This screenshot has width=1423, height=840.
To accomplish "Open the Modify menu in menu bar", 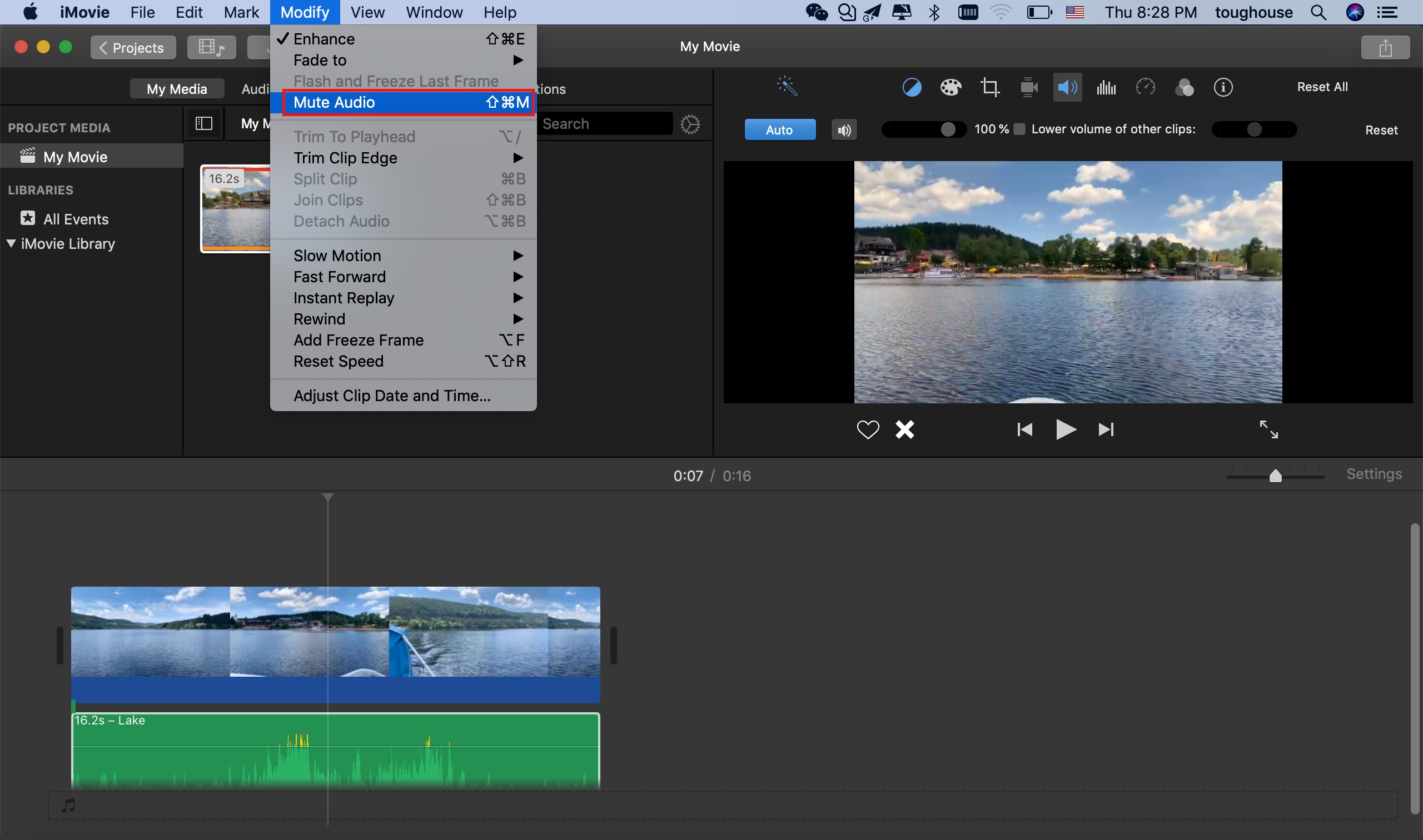I will (303, 12).
